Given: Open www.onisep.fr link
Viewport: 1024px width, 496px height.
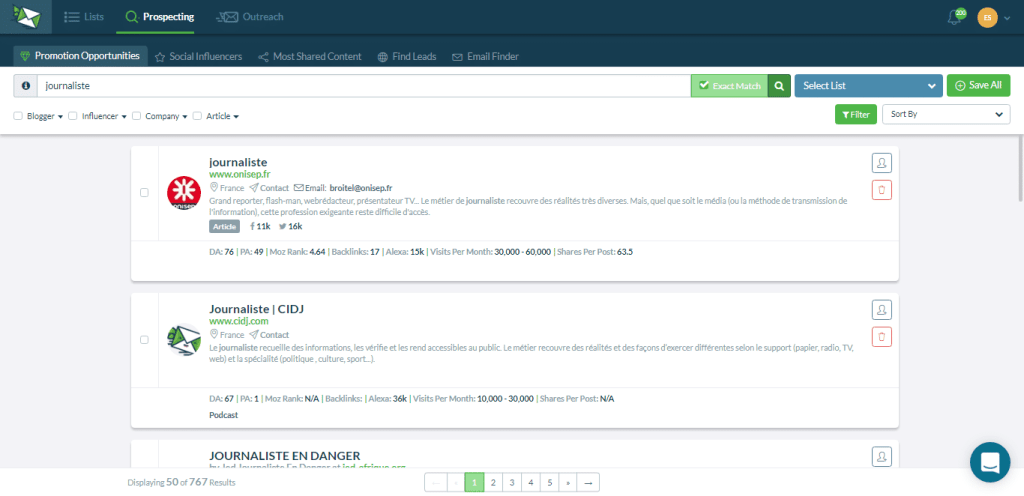Looking at the screenshot, I should coord(240,174).
